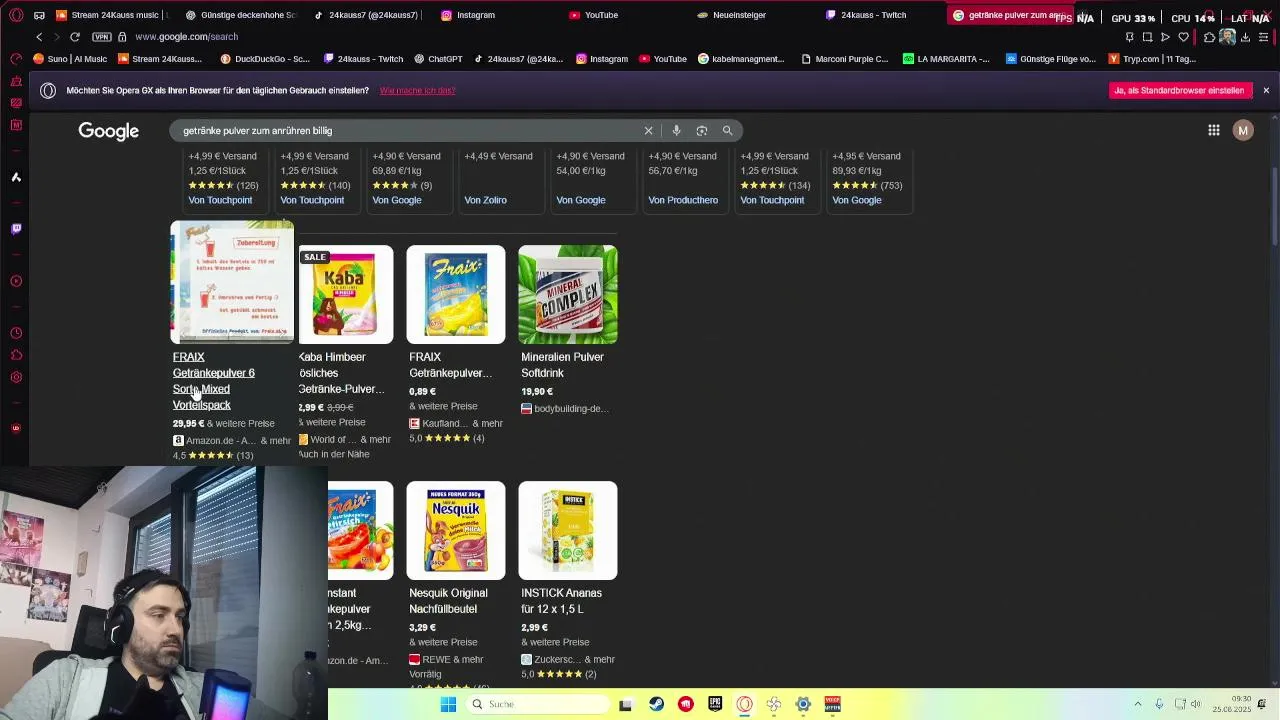Click the Windows taskbar search box
Image resolution: width=1280 pixels, height=720 pixels.
tap(538, 704)
